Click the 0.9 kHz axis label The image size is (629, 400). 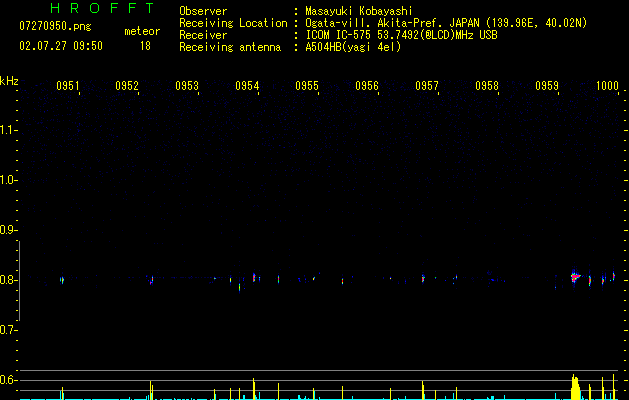[x=7, y=230]
